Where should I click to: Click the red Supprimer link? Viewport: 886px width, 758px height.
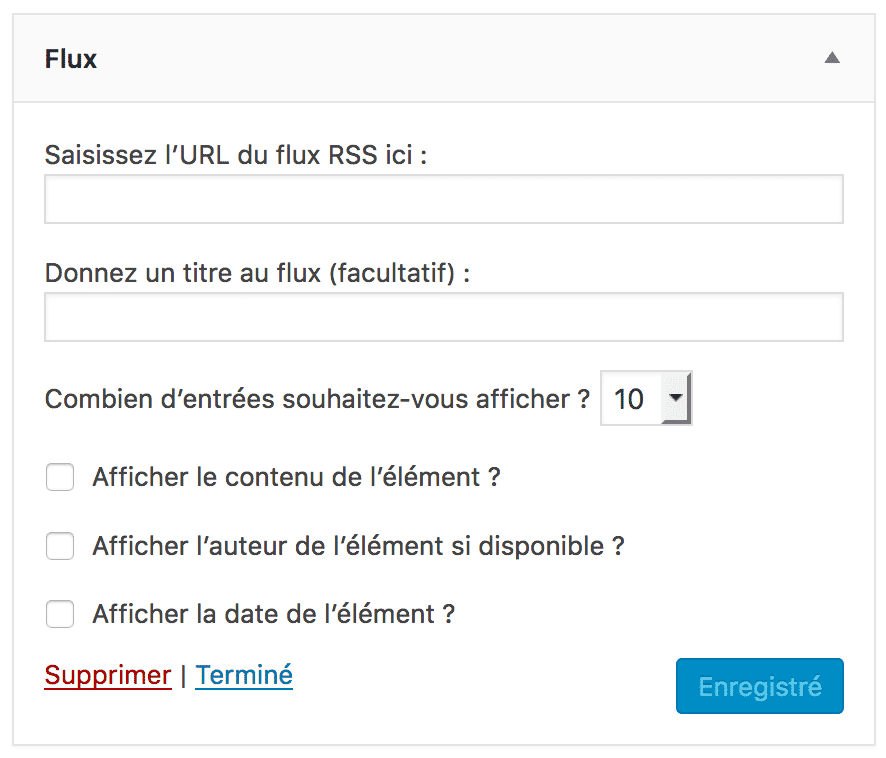point(108,675)
